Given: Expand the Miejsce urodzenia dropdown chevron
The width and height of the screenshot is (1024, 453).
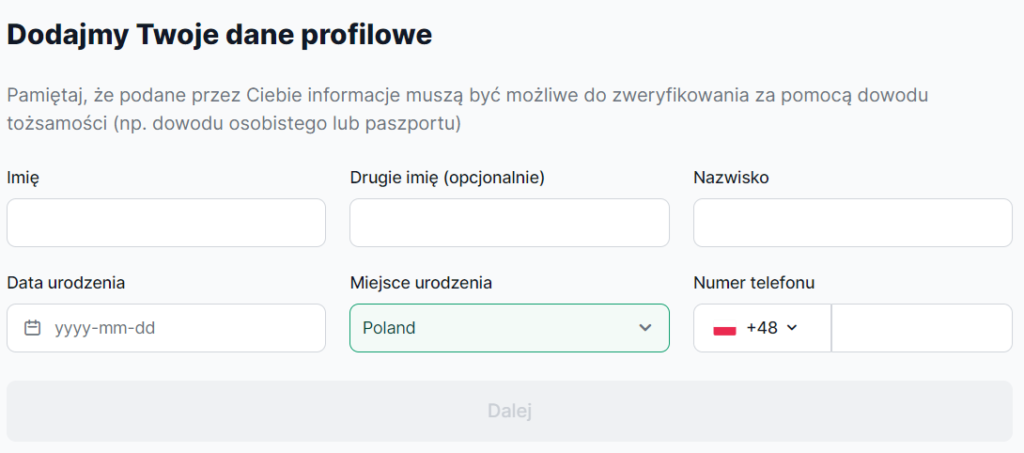Looking at the screenshot, I should [x=645, y=328].
